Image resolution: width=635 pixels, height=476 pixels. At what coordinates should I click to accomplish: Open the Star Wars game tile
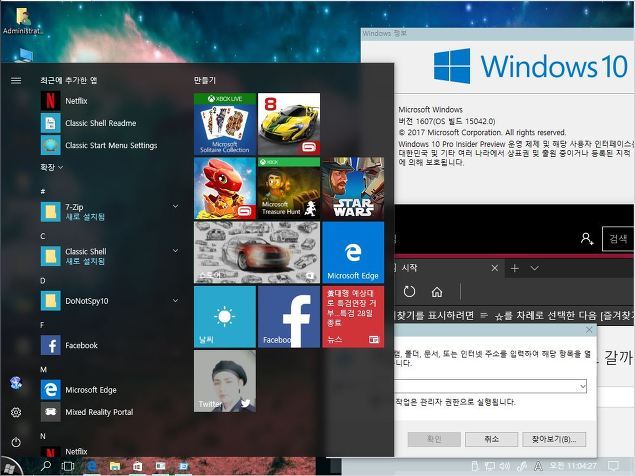[353, 188]
